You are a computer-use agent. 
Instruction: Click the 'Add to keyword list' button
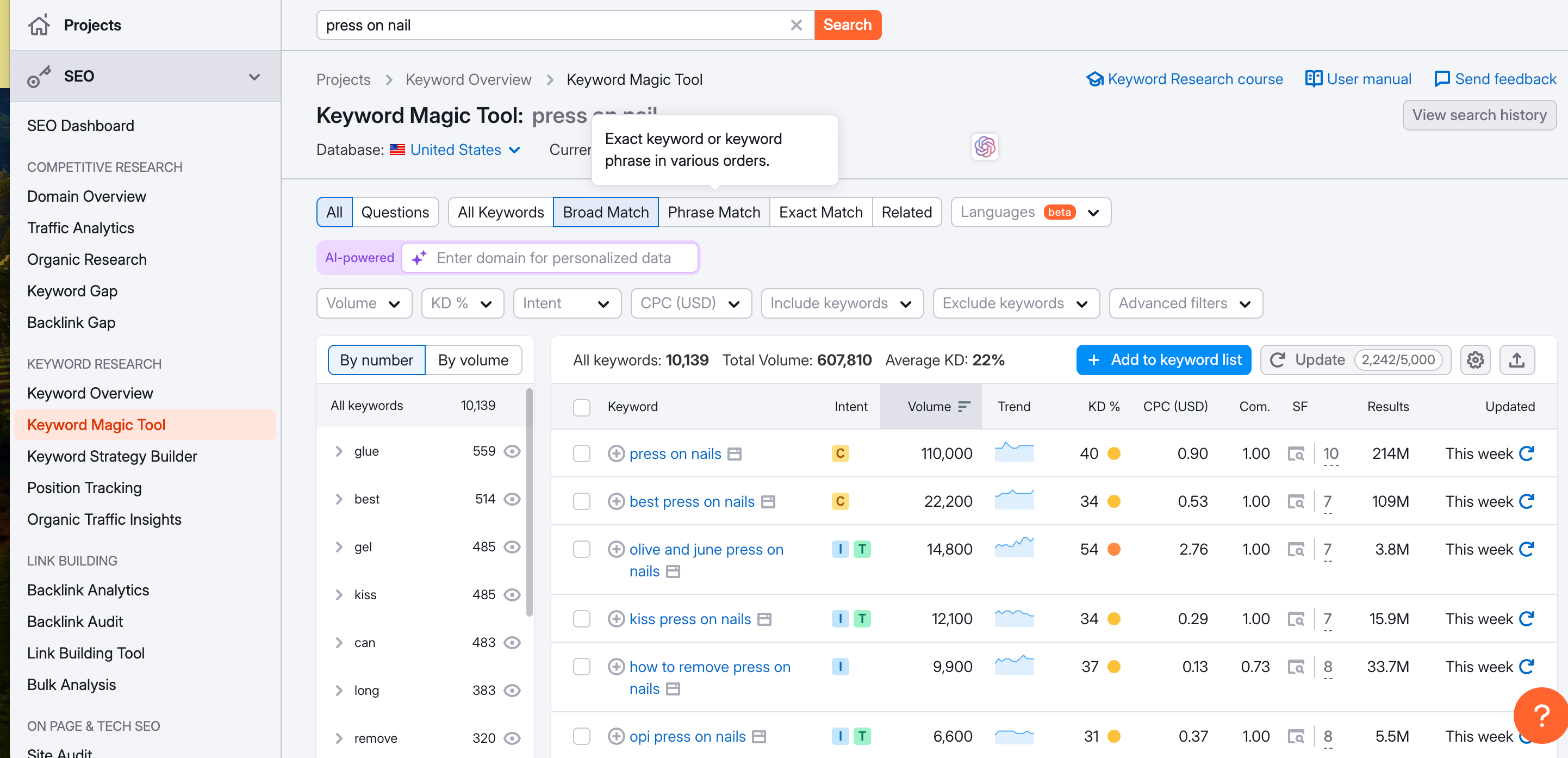click(x=1163, y=360)
